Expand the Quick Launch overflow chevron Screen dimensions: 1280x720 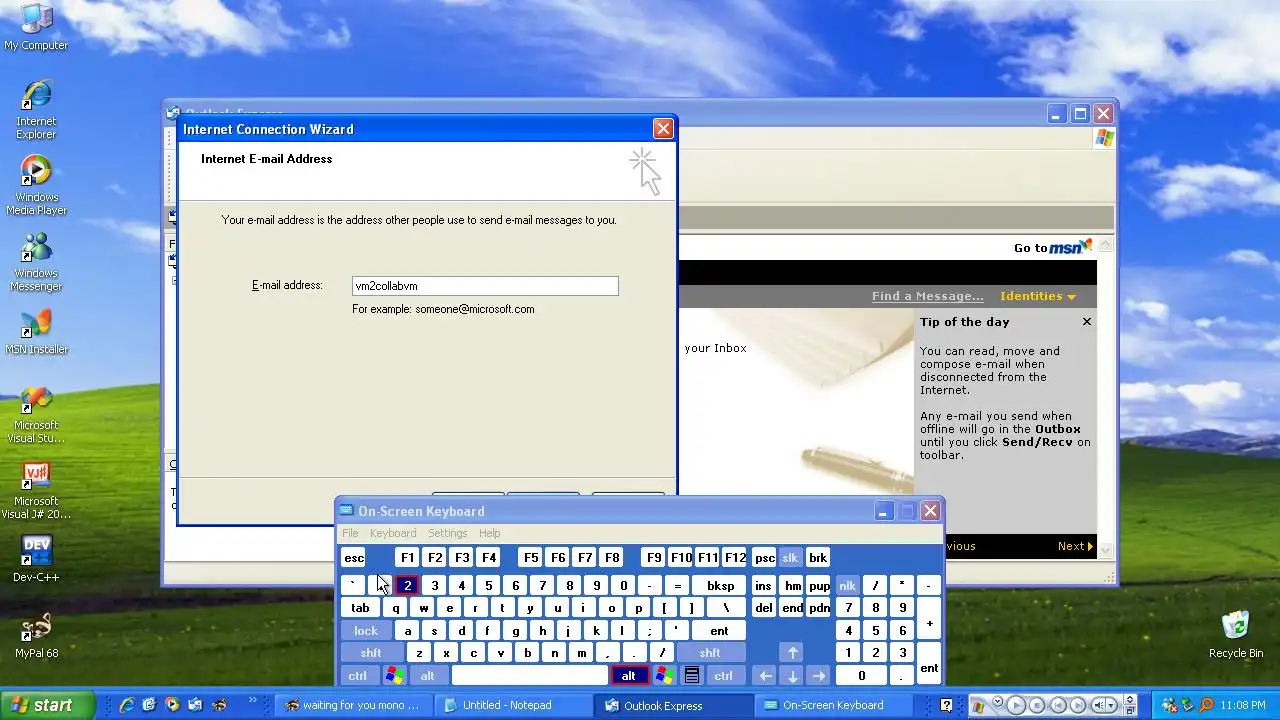coord(253,700)
